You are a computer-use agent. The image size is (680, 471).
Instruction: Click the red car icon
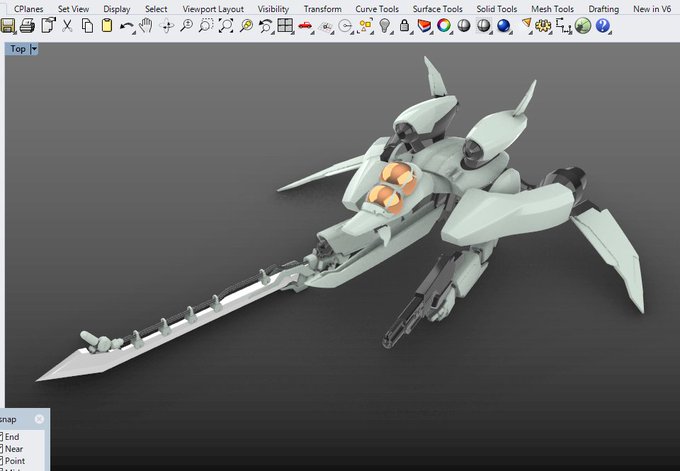click(305, 26)
